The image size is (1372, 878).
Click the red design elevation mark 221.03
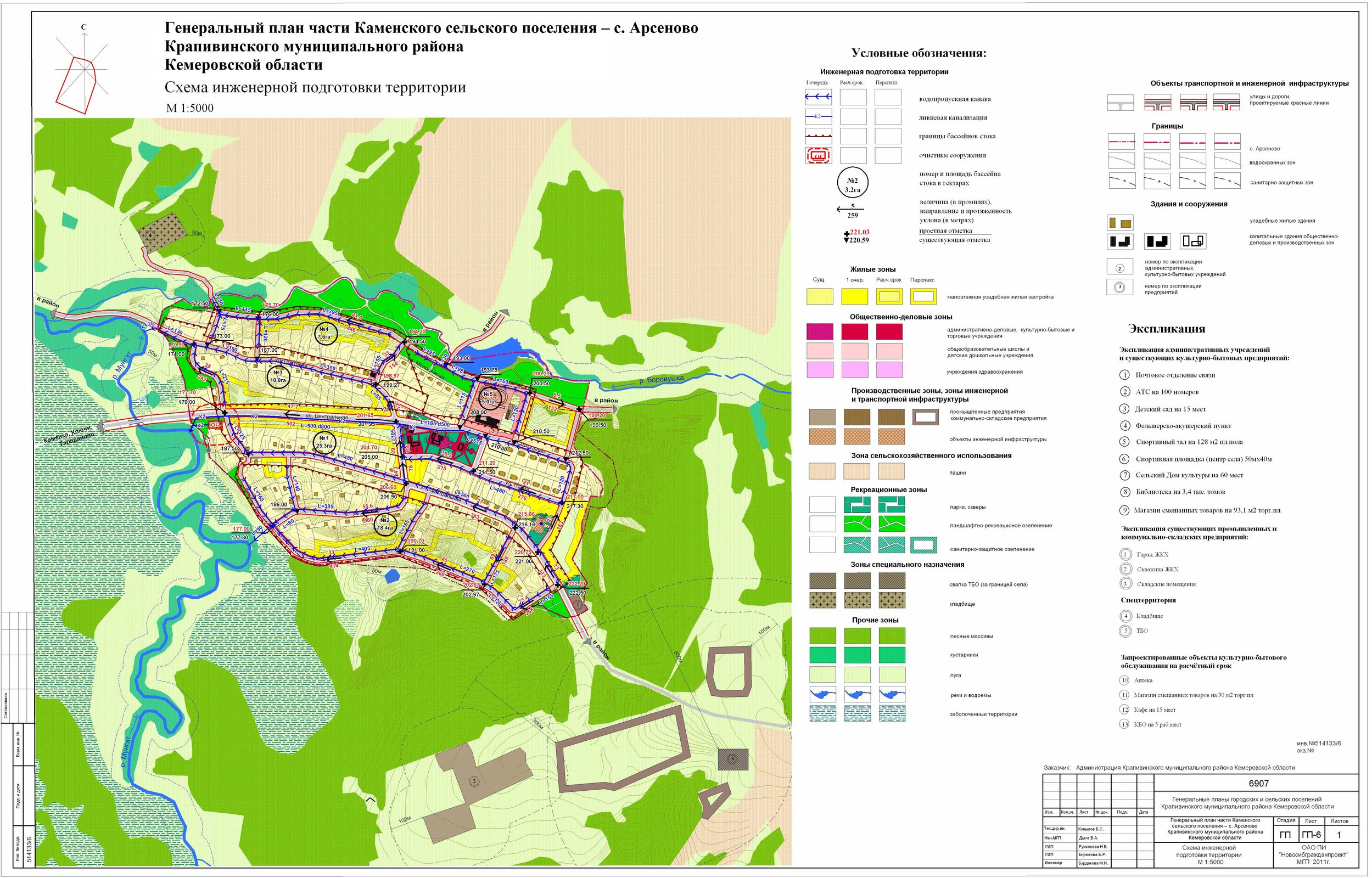tap(856, 232)
